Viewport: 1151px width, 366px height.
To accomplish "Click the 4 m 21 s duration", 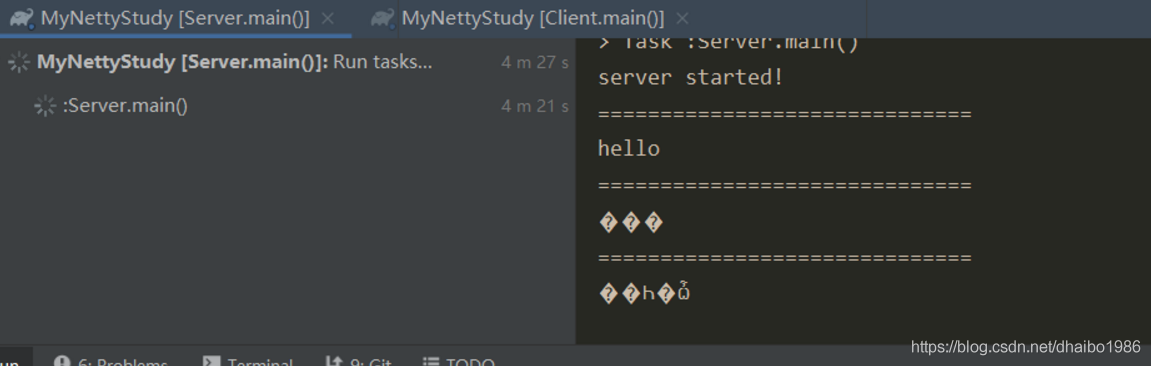I will click(x=535, y=106).
